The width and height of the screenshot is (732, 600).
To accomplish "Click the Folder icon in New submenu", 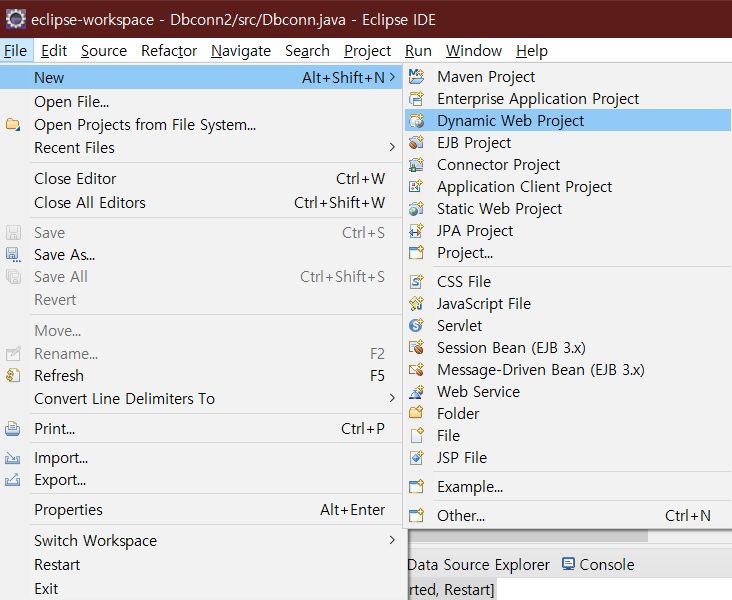I will [416, 413].
